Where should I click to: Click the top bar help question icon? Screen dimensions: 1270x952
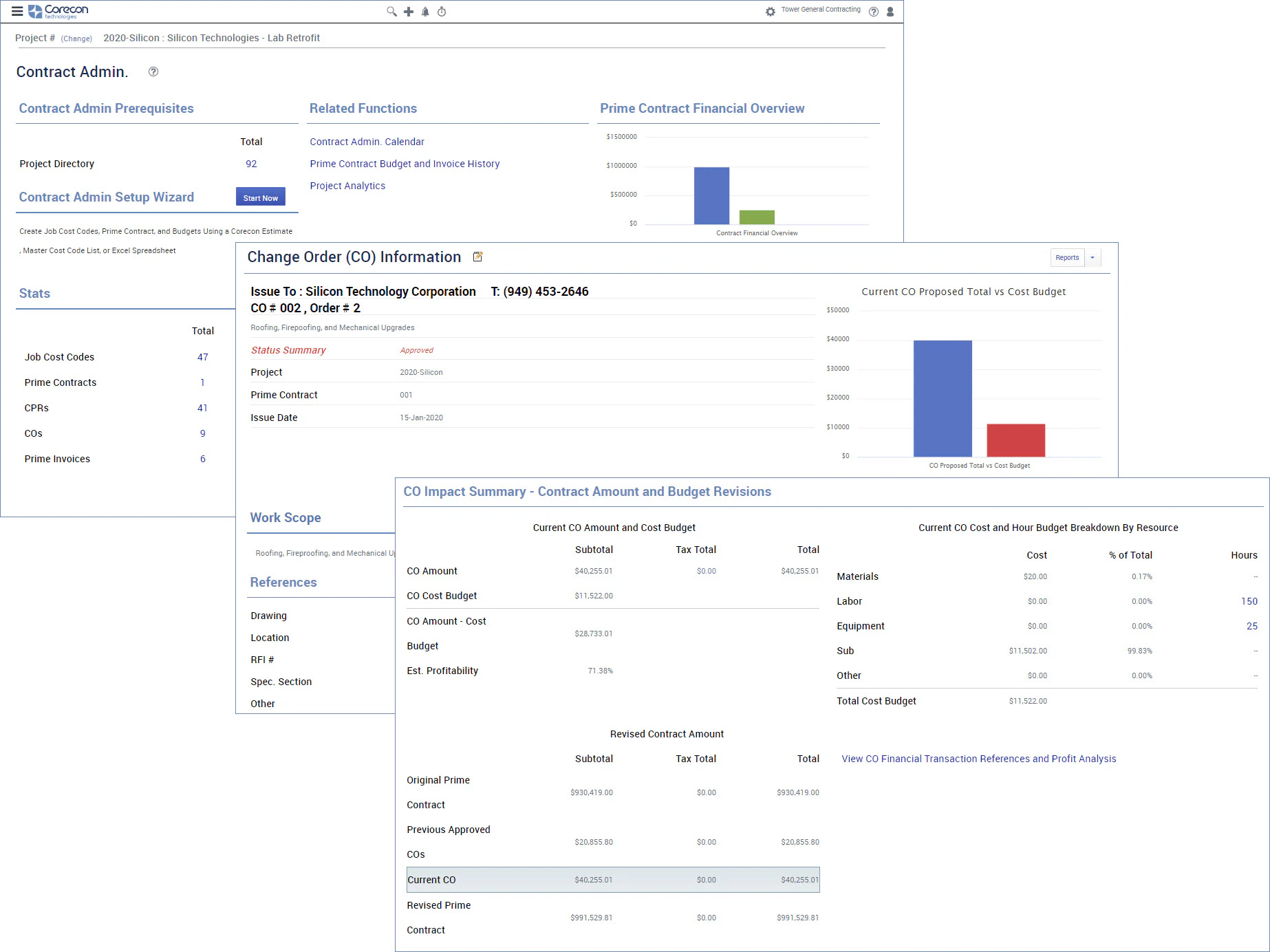pos(874,12)
